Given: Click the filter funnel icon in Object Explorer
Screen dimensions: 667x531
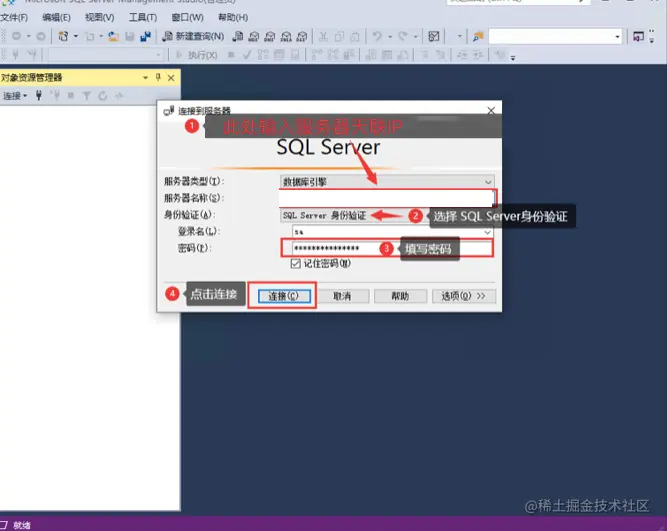Looking at the screenshot, I should (x=87, y=96).
